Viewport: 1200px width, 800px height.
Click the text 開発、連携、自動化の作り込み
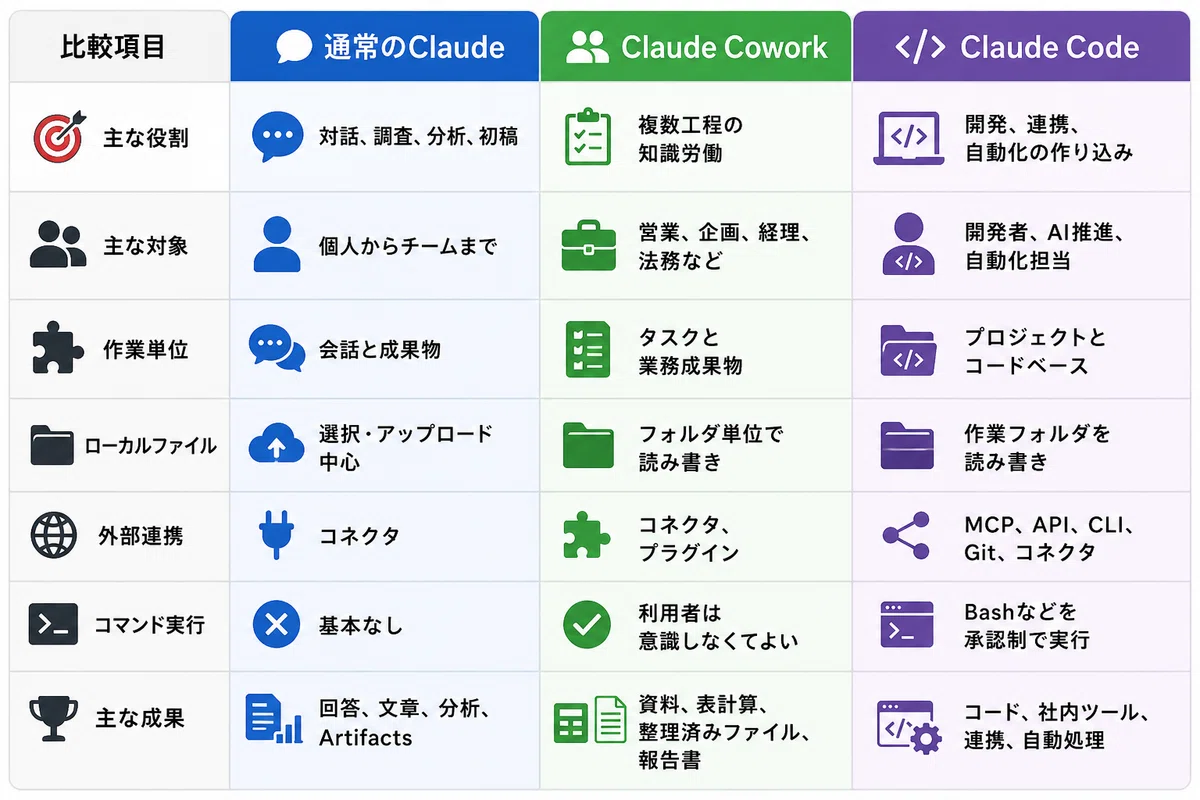[1049, 139]
